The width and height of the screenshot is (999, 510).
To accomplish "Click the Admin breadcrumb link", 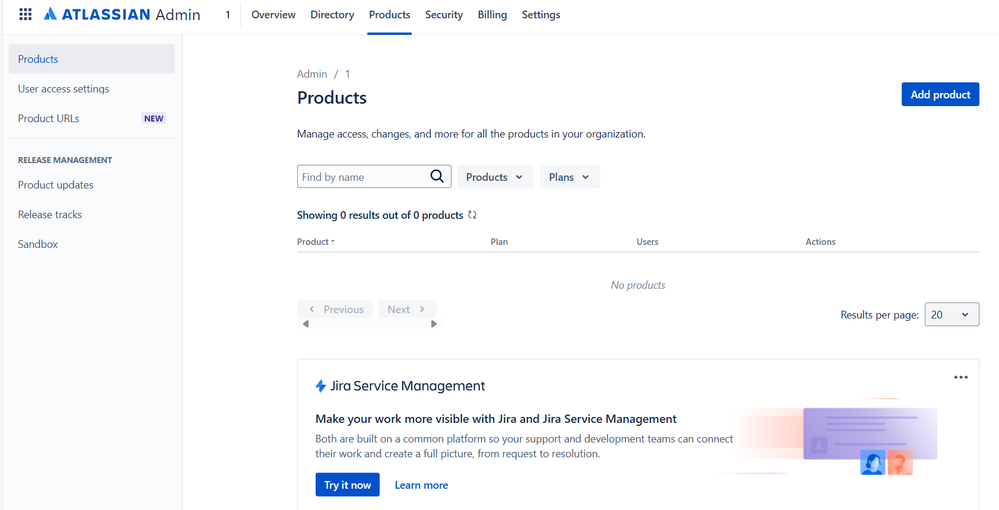I will 312,74.
